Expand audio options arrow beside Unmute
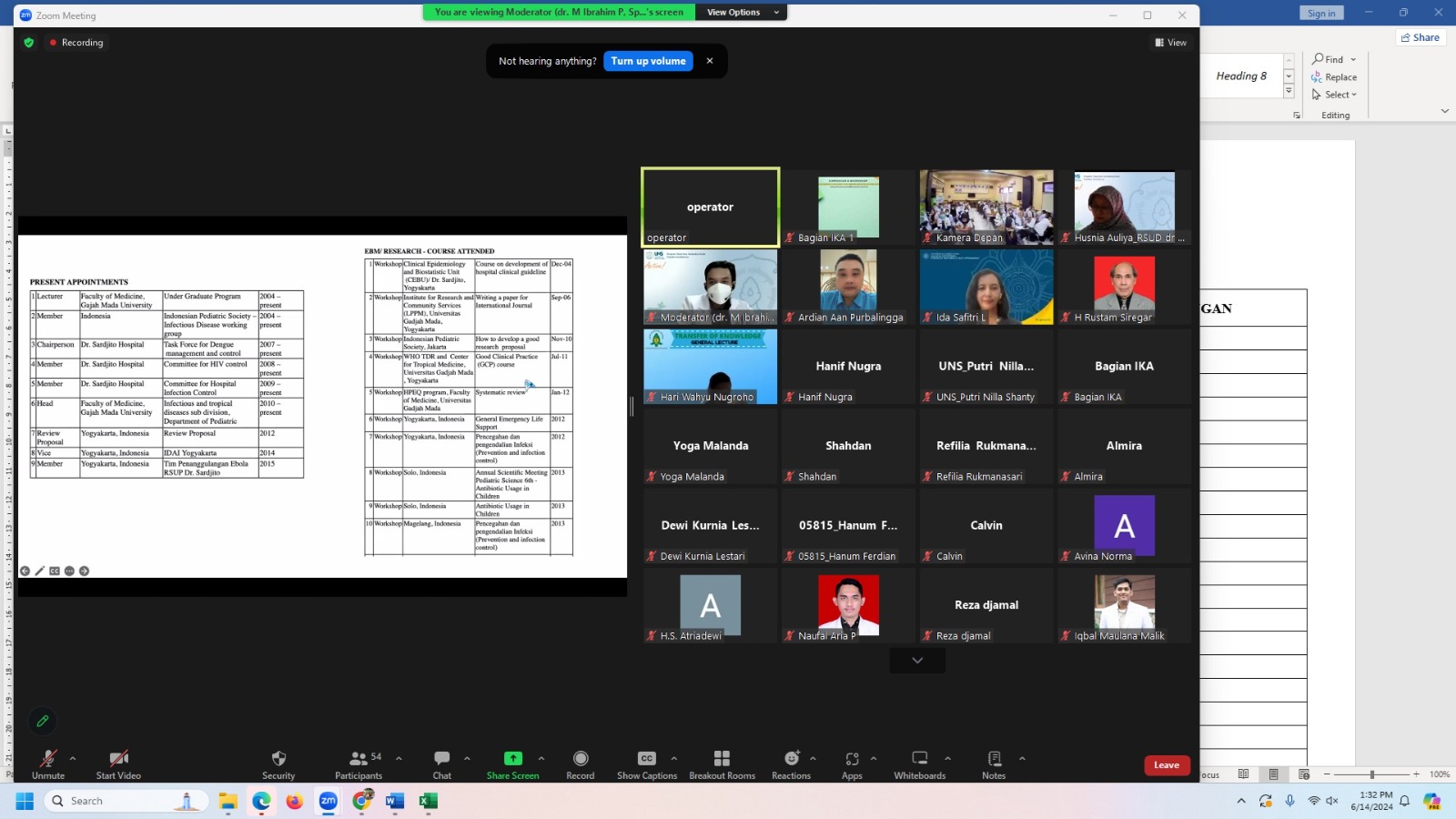Viewport: 1456px width, 819px height. (73, 758)
